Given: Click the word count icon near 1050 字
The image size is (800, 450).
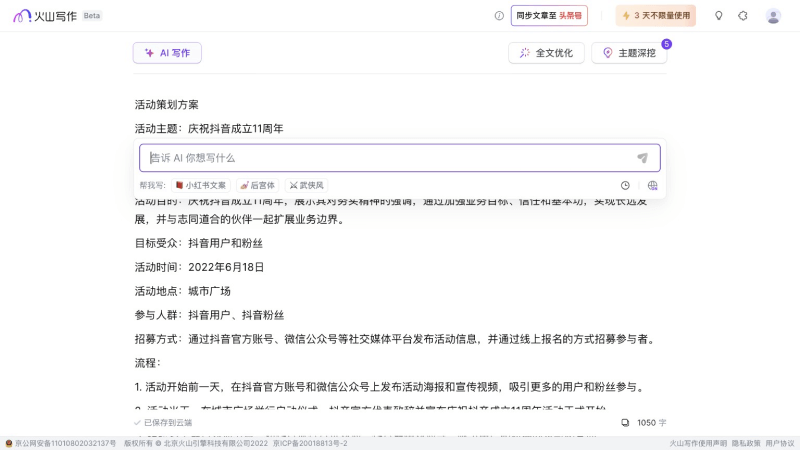Looking at the screenshot, I should (625, 423).
